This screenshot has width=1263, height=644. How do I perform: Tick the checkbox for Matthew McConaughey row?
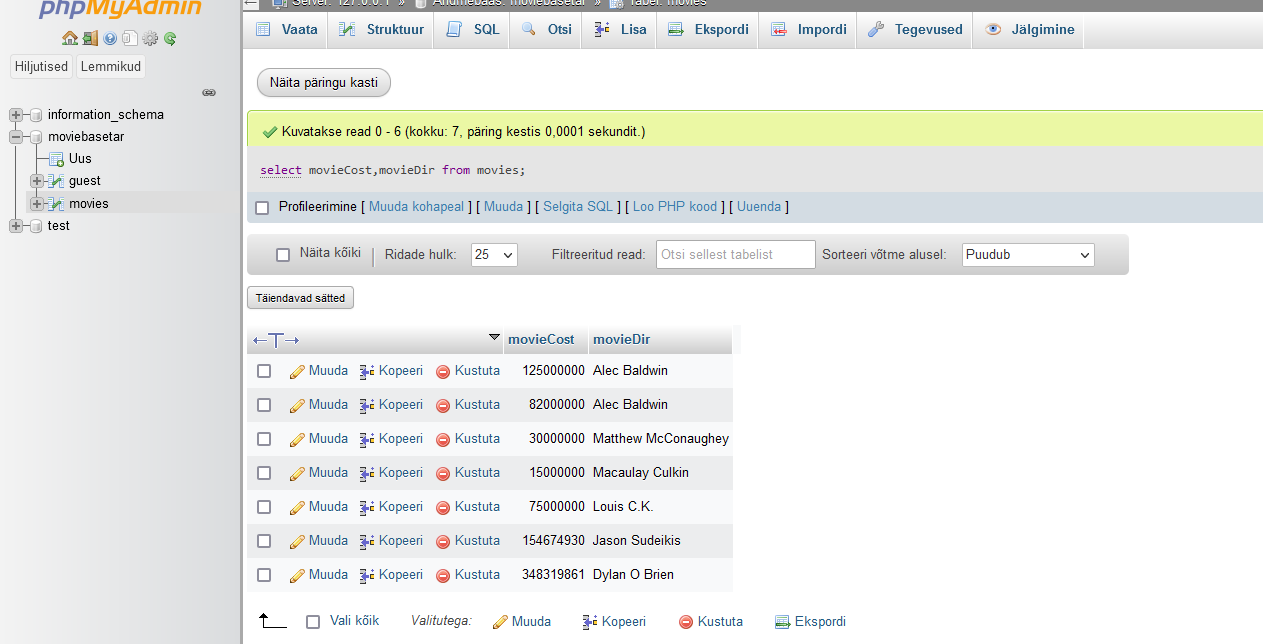tap(264, 439)
